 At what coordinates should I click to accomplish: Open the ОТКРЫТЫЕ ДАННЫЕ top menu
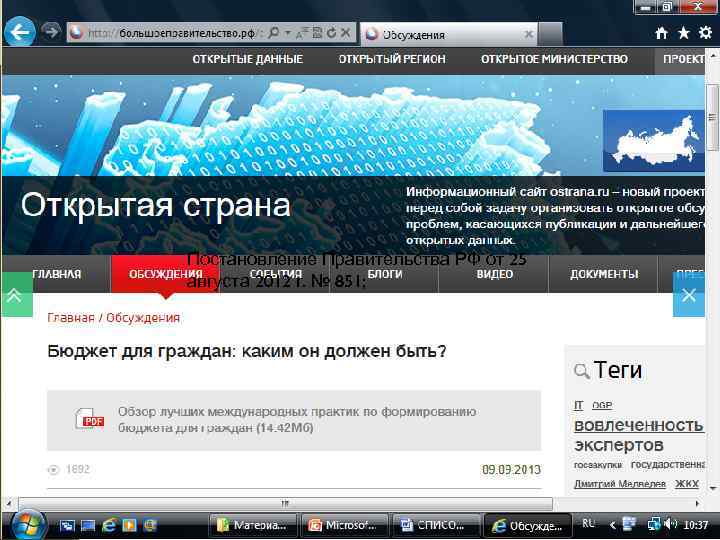point(248,59)
